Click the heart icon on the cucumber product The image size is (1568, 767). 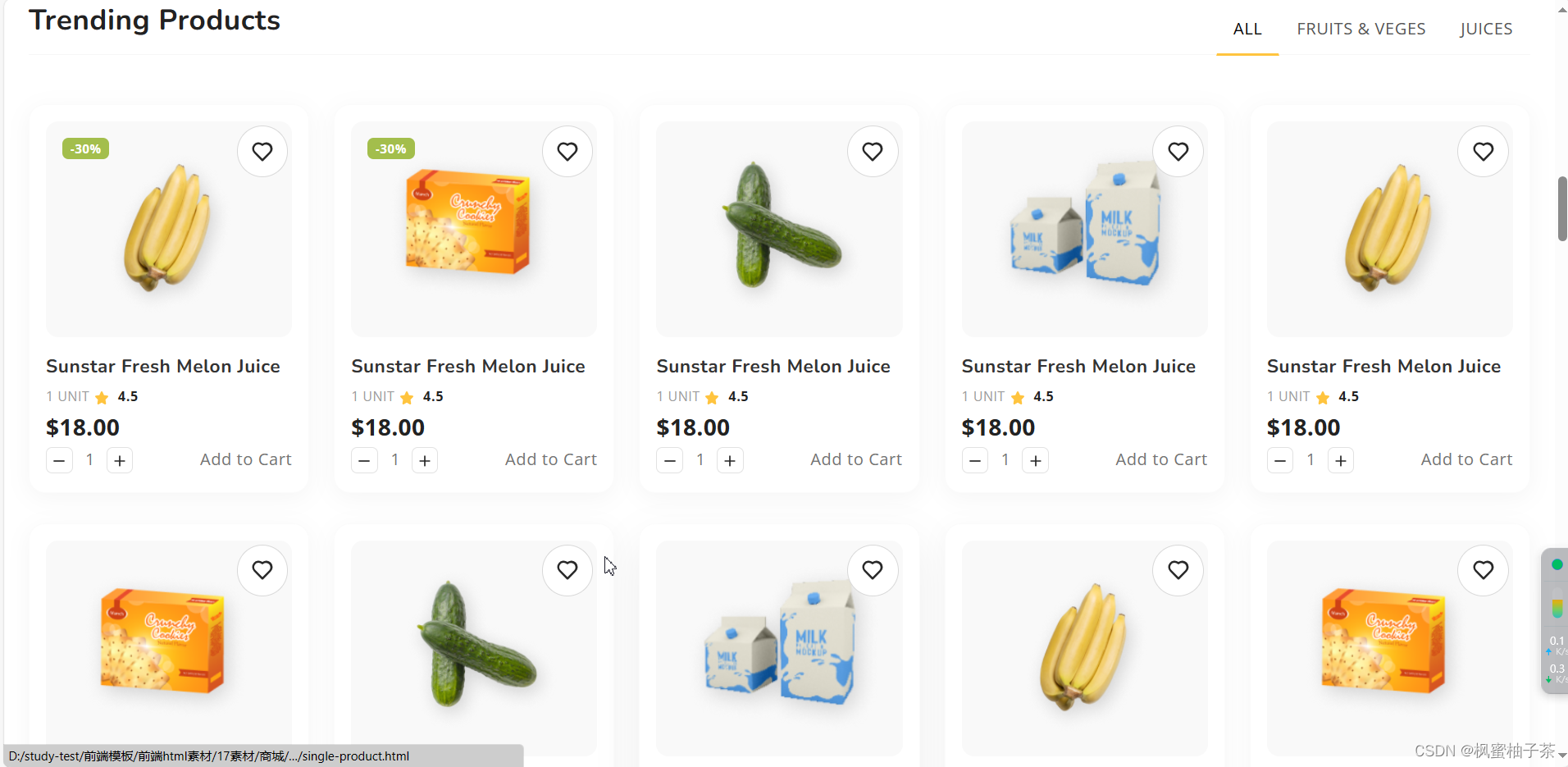[872, 151]
